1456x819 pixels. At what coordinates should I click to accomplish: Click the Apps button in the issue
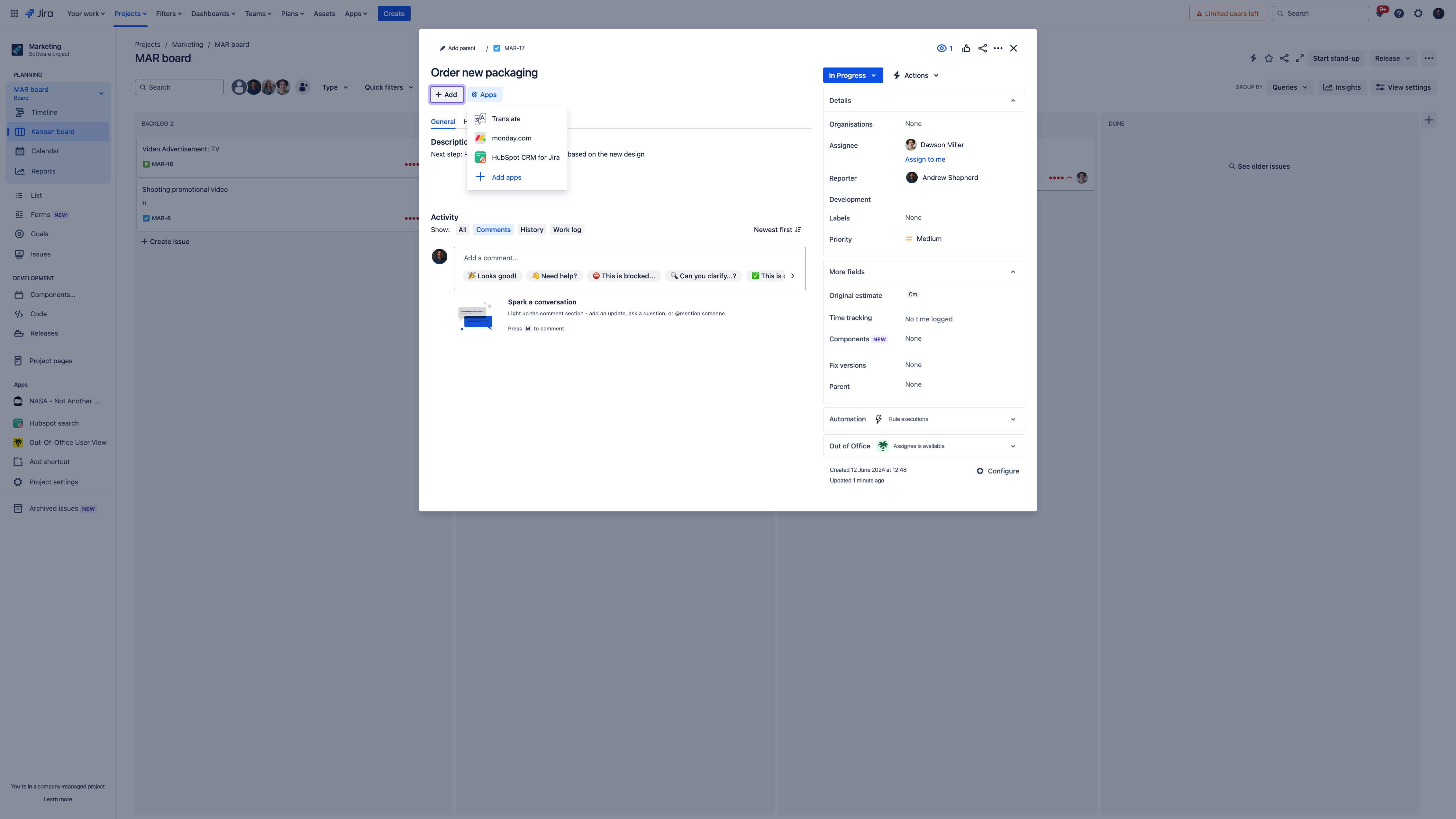484,95
